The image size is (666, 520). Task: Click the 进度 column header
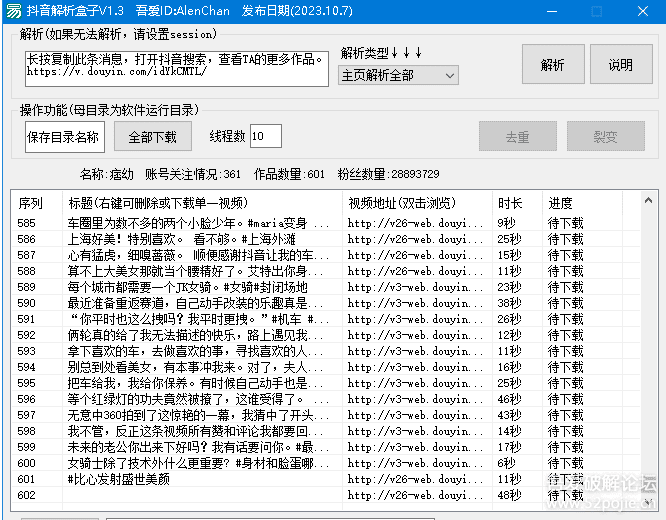[582, 203]
